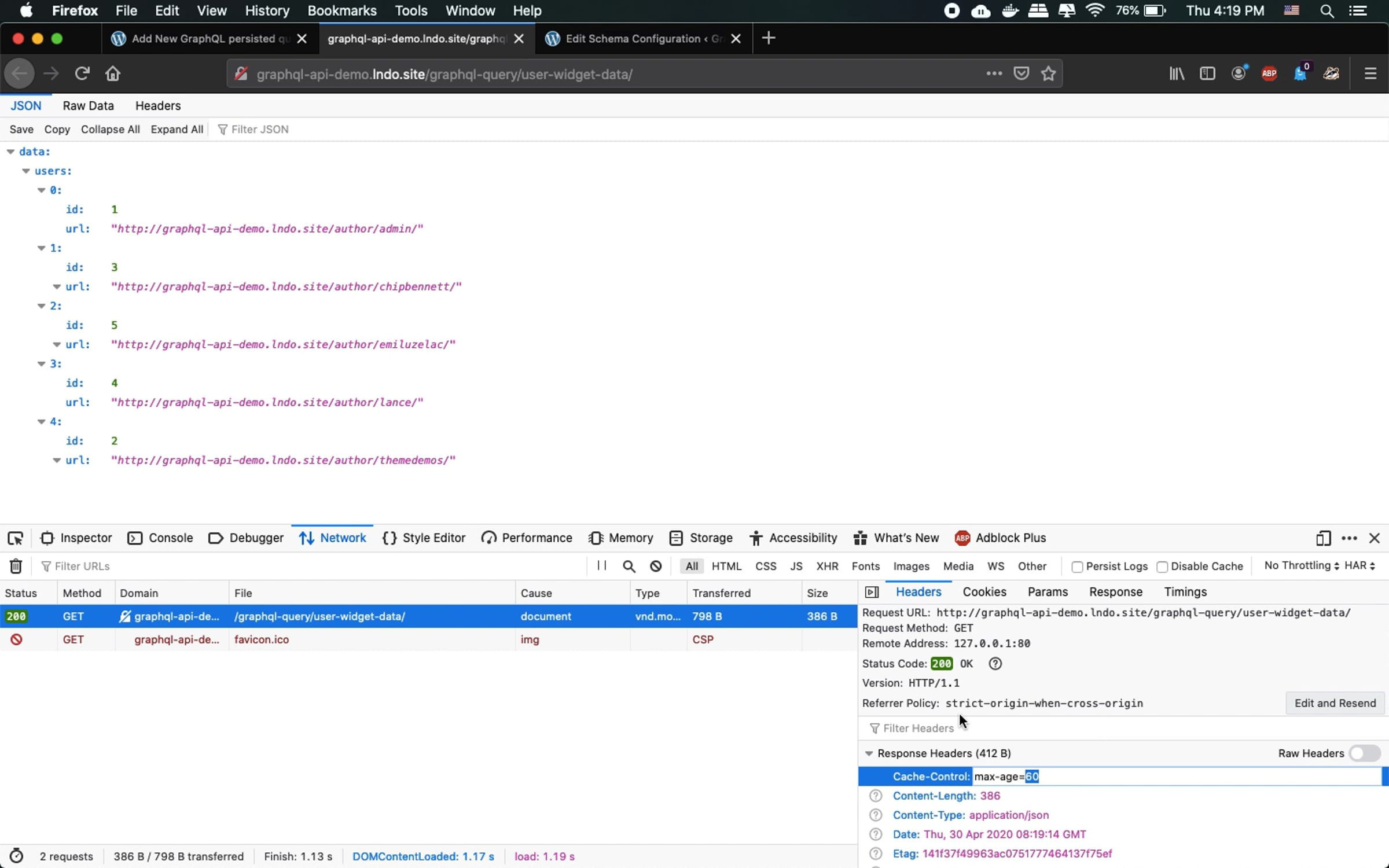Collapse users item 2

click(41, 306)
